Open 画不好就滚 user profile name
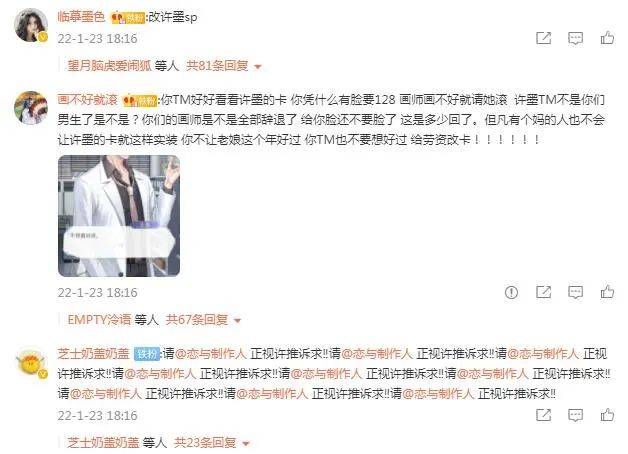 point(87,99)
